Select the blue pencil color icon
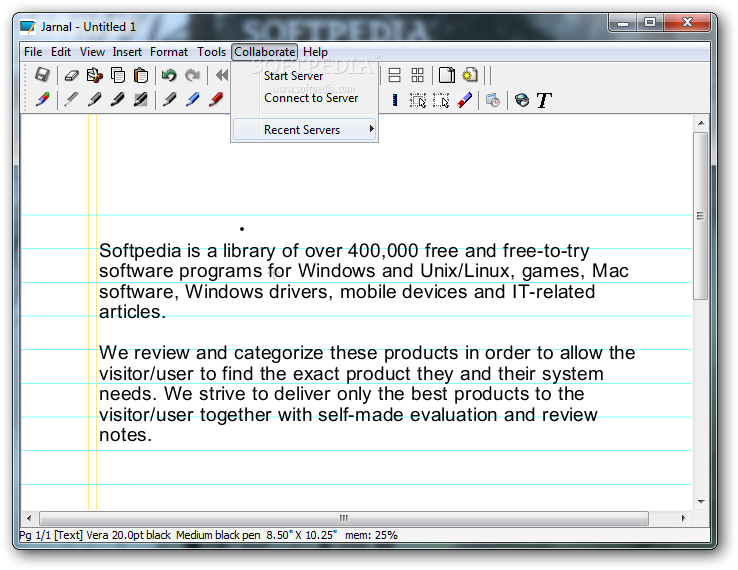This screenshot has height=570, width=738. tap(193, 99)
